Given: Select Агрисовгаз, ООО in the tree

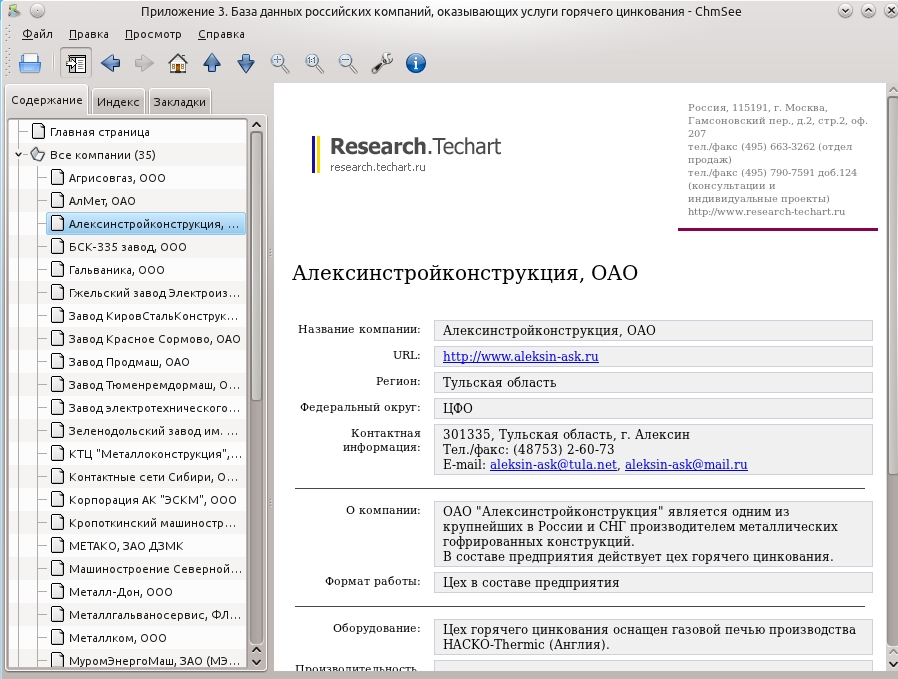Looking at the screenshot, I should pos(117,178).
